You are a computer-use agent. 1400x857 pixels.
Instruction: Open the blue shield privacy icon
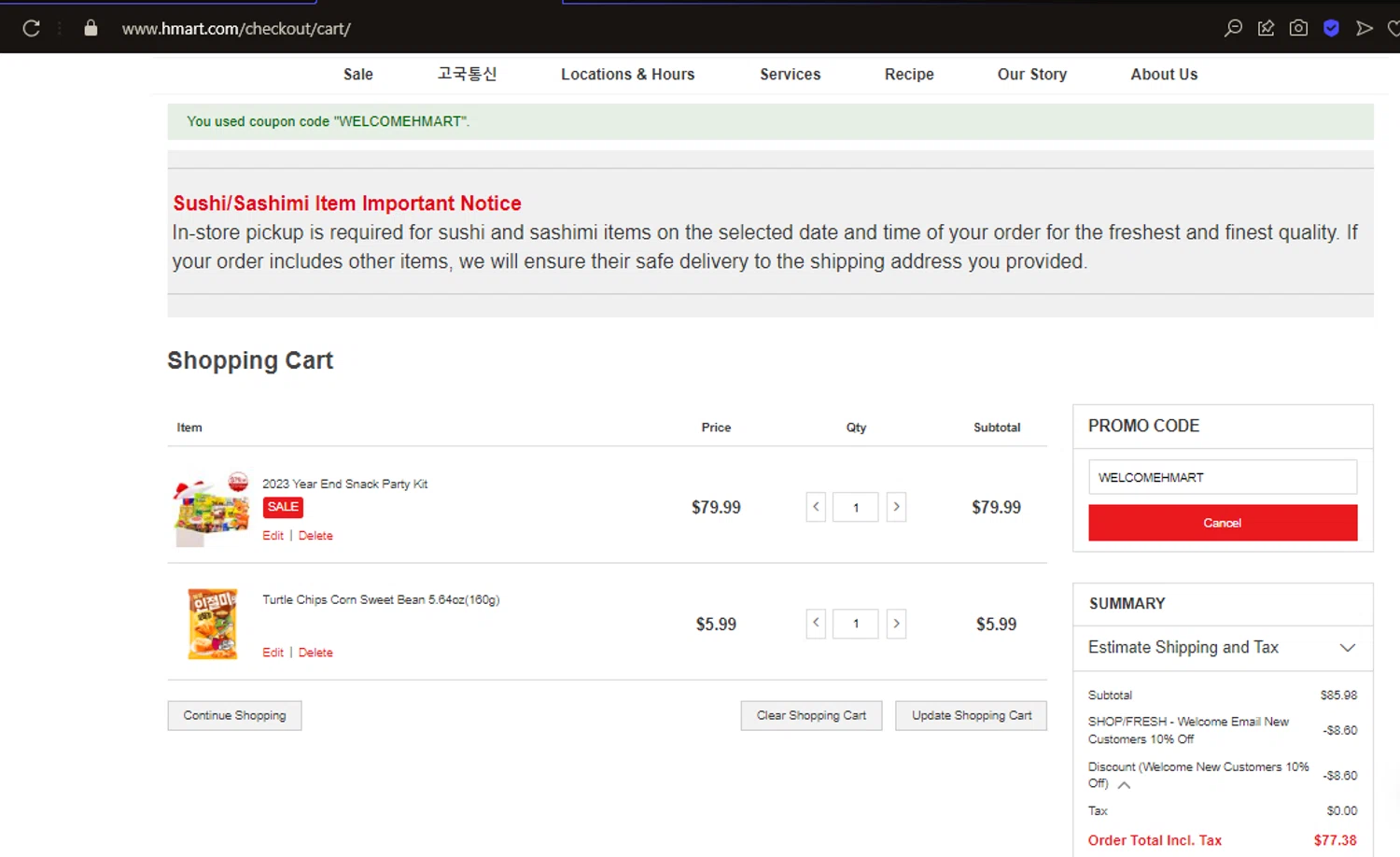click(1332, 28)
